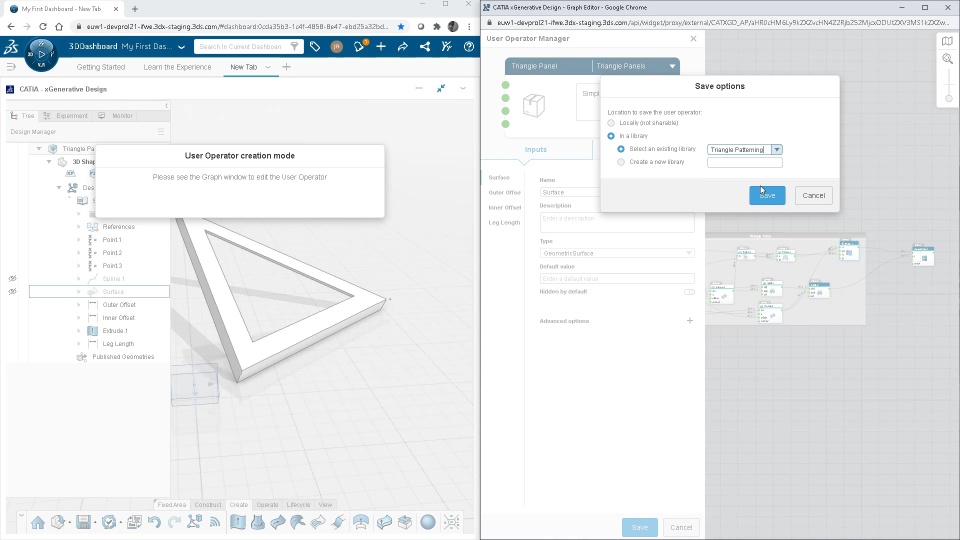Click the graph nodes icon in action bar

point(195,522)
